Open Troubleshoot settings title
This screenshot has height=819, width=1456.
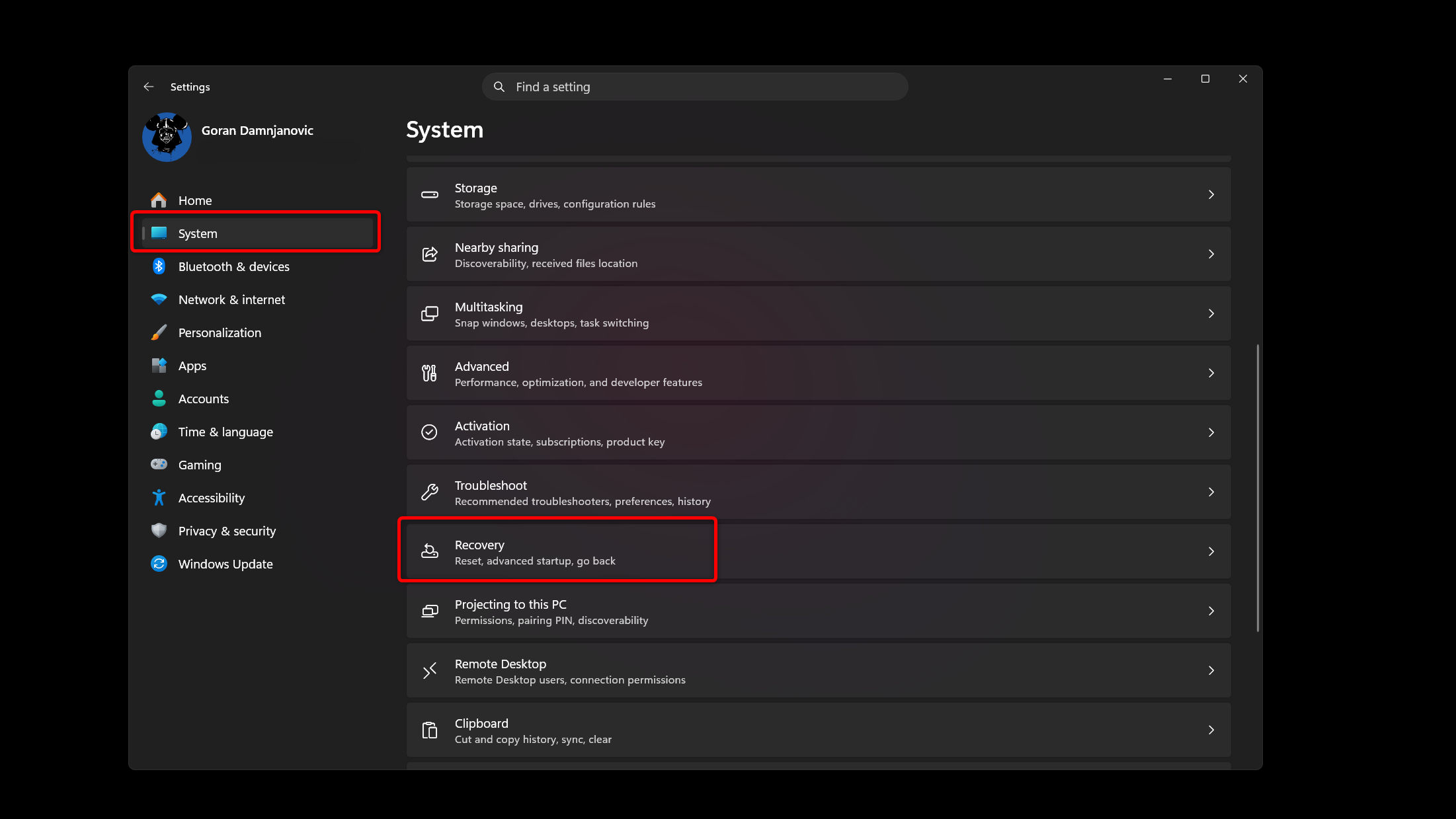[x=491, y=486]
